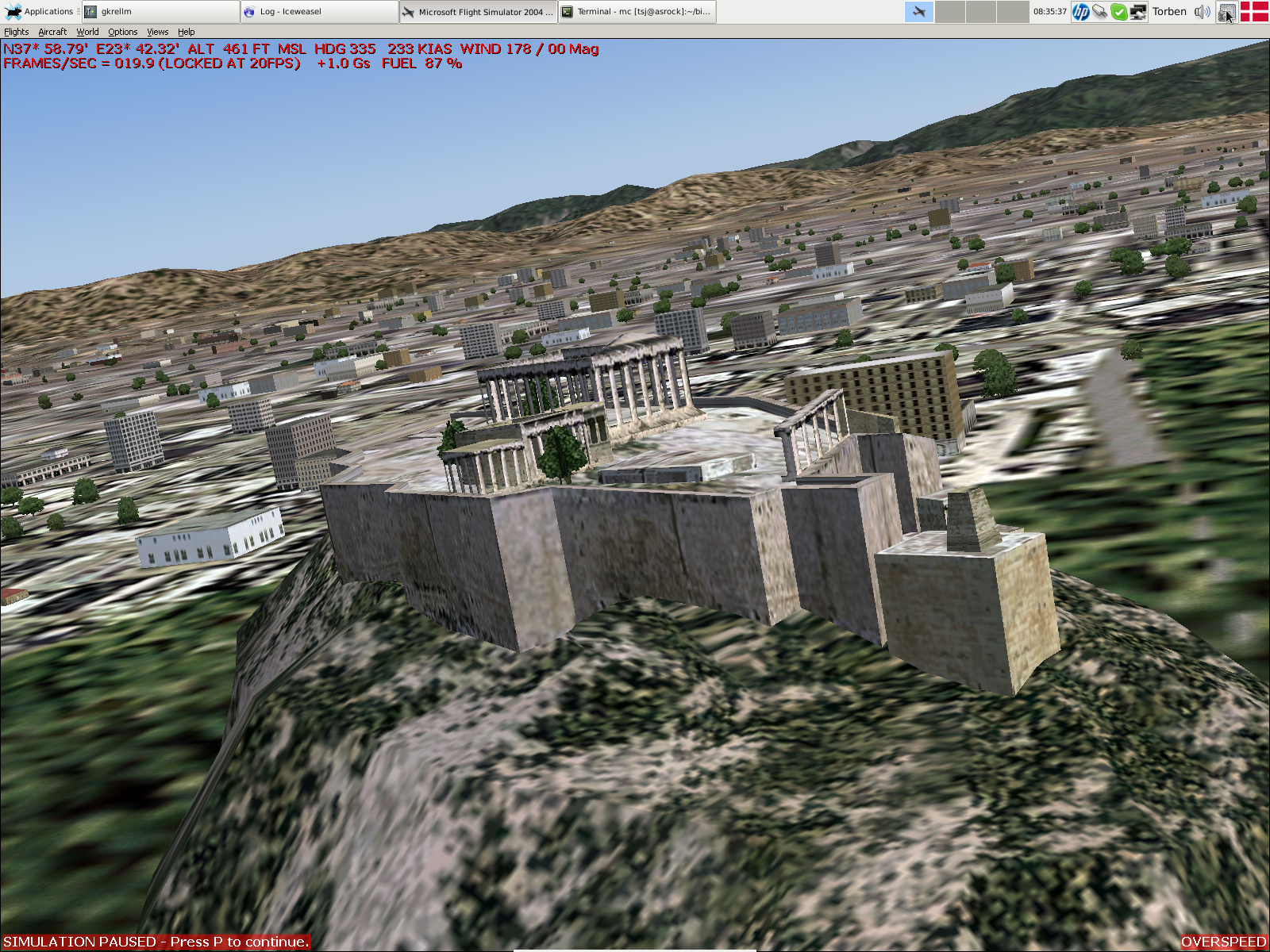
Task: Switch to the second workspace in pager
Action: [950, 11]
